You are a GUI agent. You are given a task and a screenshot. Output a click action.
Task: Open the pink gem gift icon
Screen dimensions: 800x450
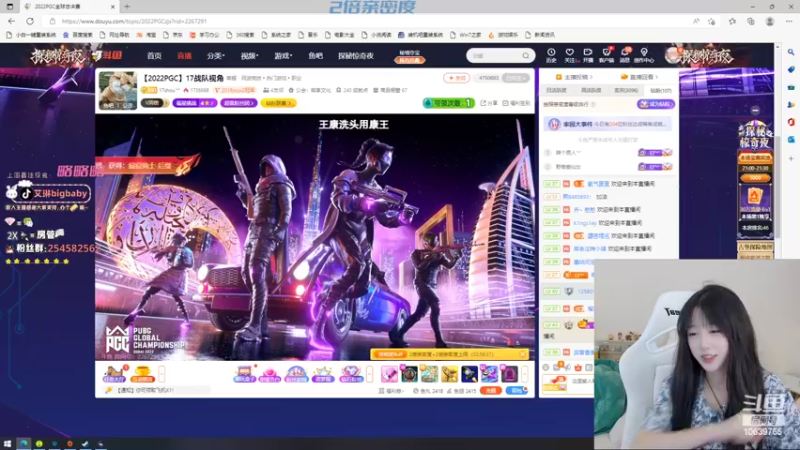pos(270,374)
